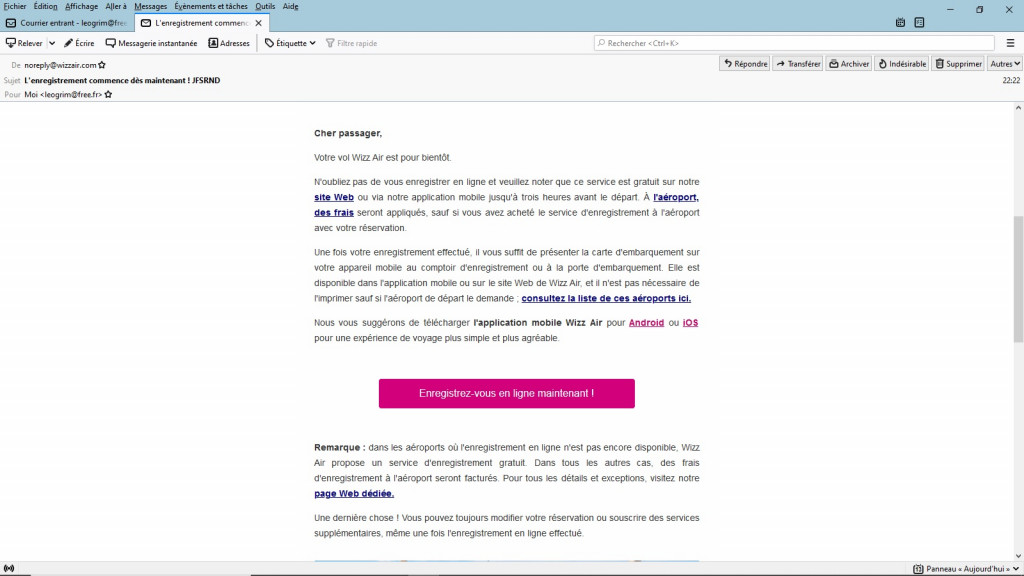Compose a new message with Écrire
The height and width of the screenshot is (576, 1024).
(79, 43)
